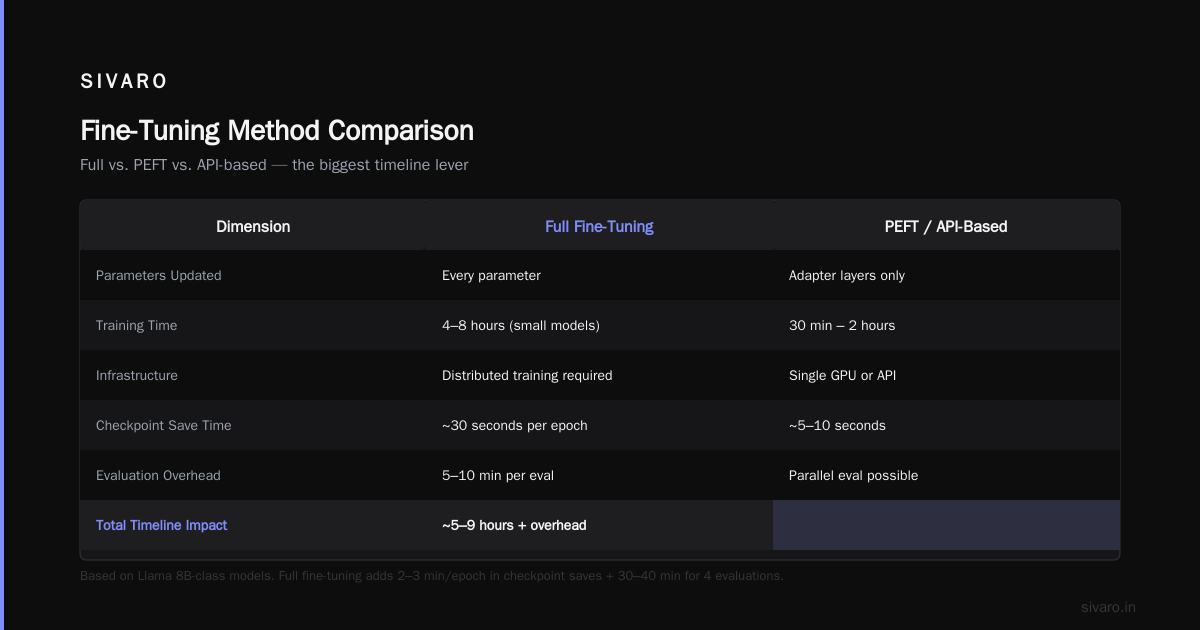The height and width of the screenshot is (630, 1200).
Task: Click the SIVARO logo text
Action: tap(124, 82)
